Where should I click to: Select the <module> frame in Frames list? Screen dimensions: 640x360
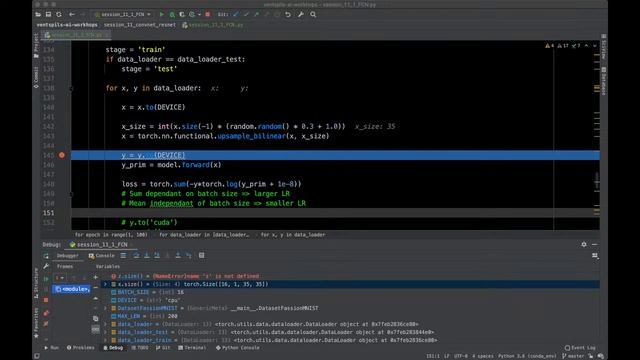[72, 289]
